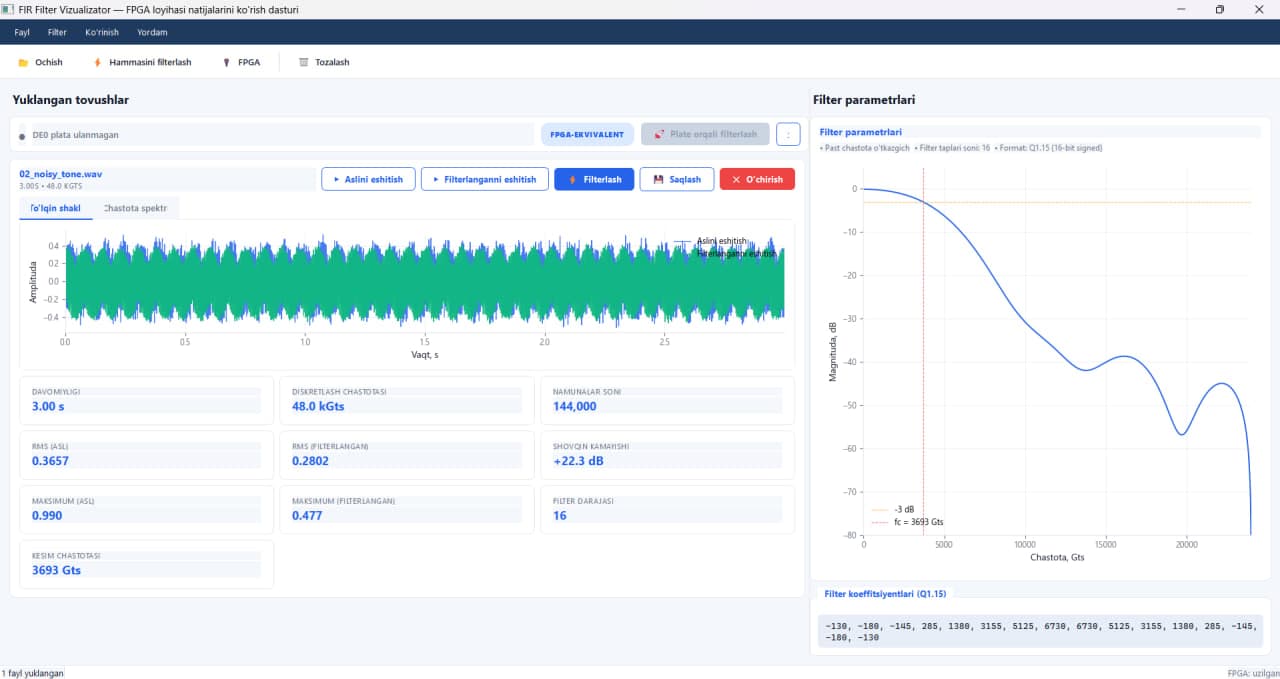Screen dimensions: 1280x679
Task: Click the blue Filterlash button
Action: pos(594,179)
